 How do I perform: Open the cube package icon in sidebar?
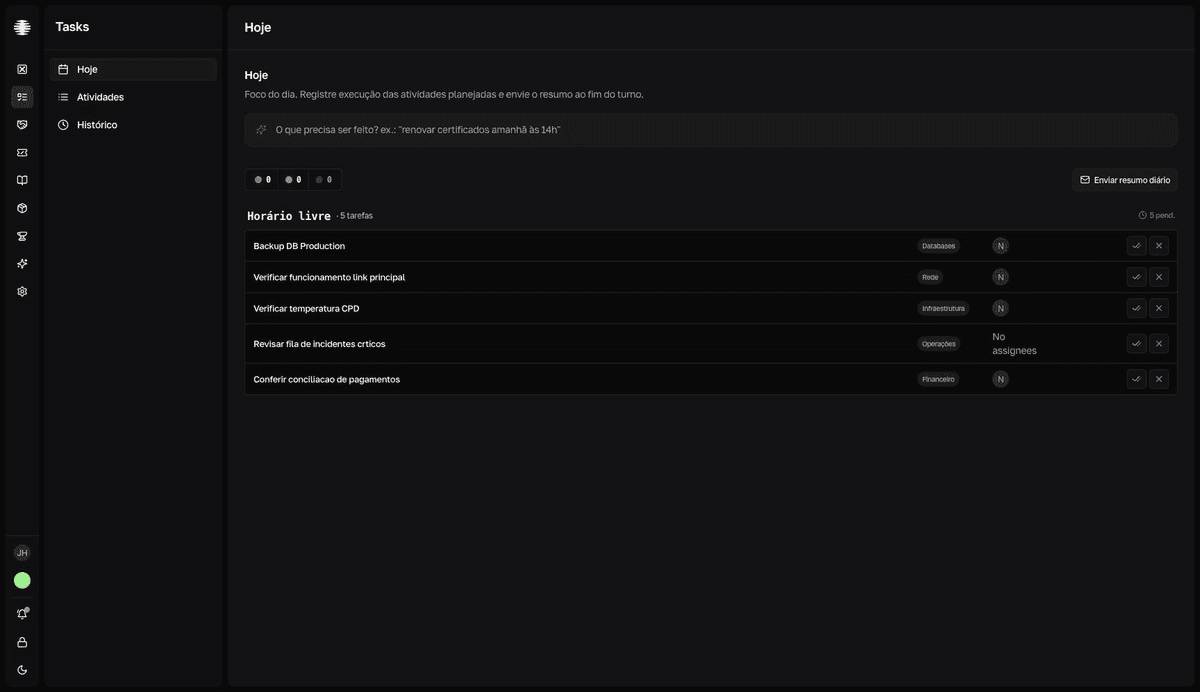(22, 208)
